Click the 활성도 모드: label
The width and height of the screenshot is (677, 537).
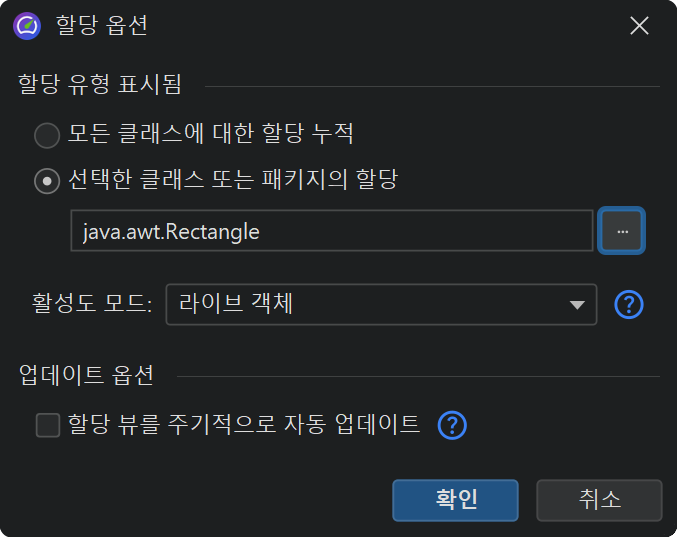pyautogui.click(x=92, y=304)
